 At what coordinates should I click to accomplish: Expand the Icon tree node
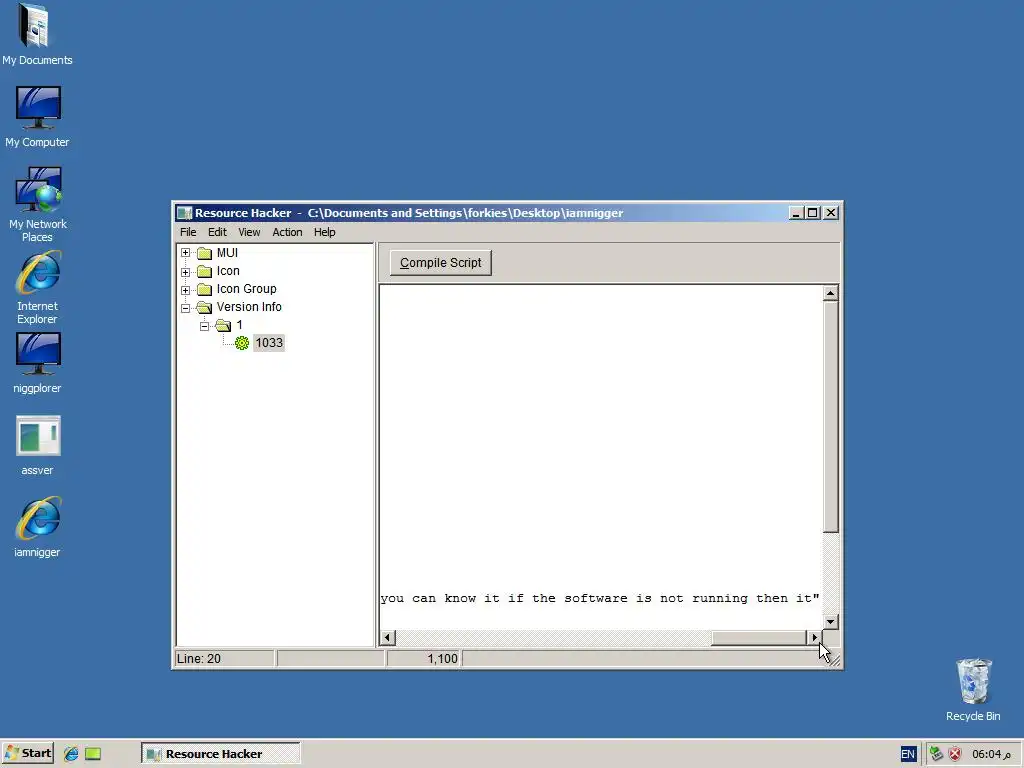(185, 272)
